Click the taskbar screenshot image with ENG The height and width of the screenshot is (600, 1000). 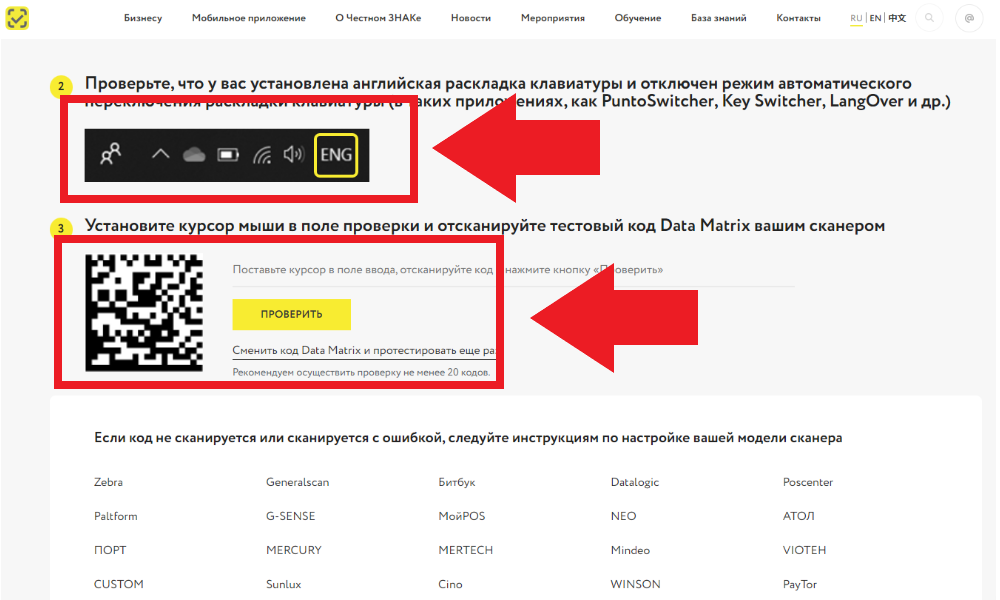point(226,155)
